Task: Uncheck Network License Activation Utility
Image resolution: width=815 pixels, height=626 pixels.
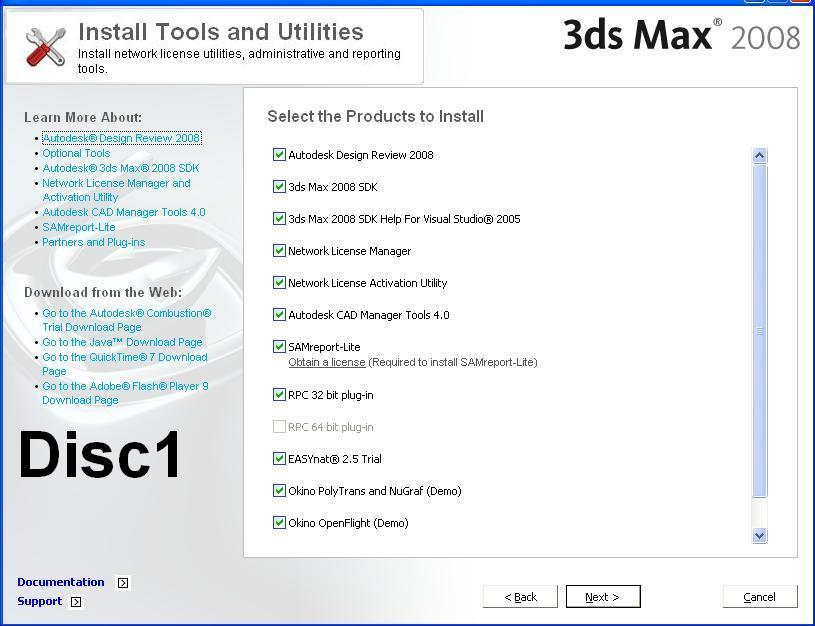Action: point(279,282)
